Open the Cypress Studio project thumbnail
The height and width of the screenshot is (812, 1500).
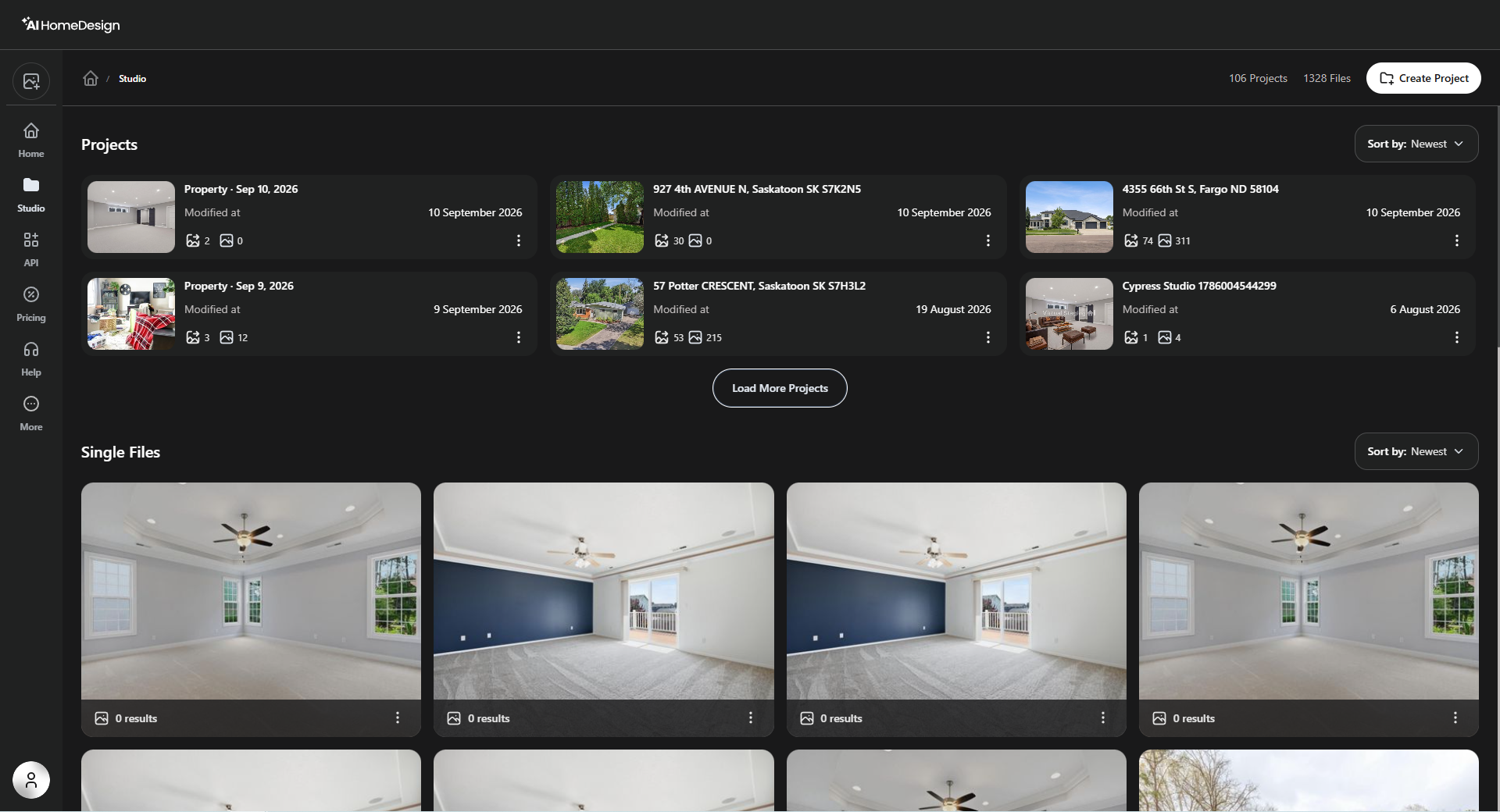[1070, 314]
